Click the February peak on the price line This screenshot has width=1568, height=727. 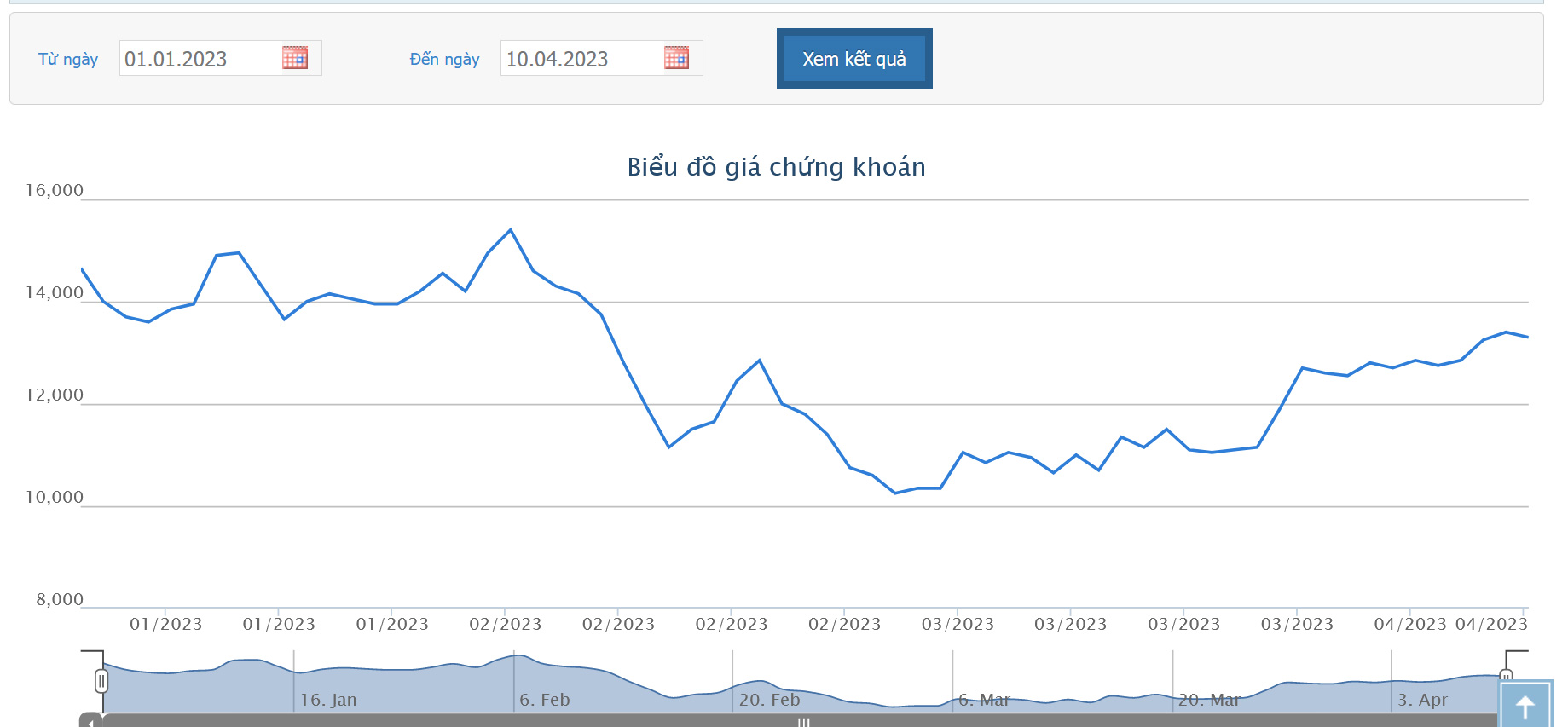(511, 230)
